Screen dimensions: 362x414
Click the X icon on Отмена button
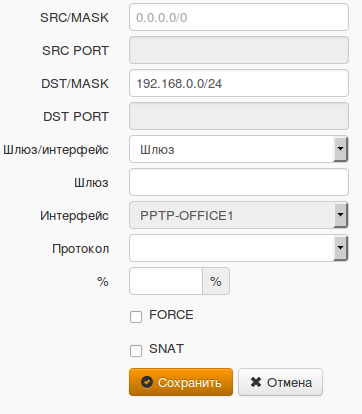256,382
